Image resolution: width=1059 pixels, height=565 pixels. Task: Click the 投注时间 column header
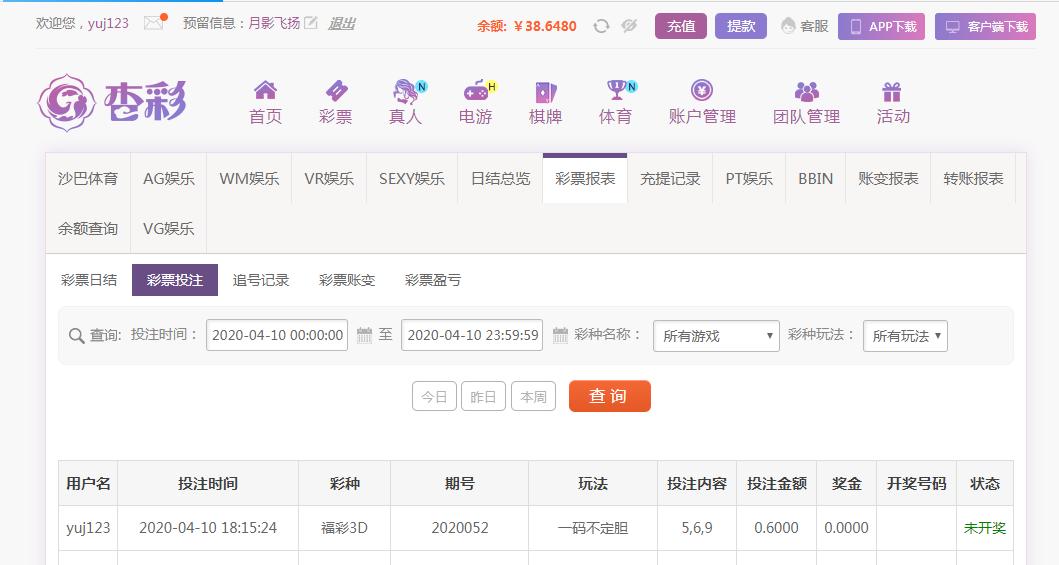208,483
